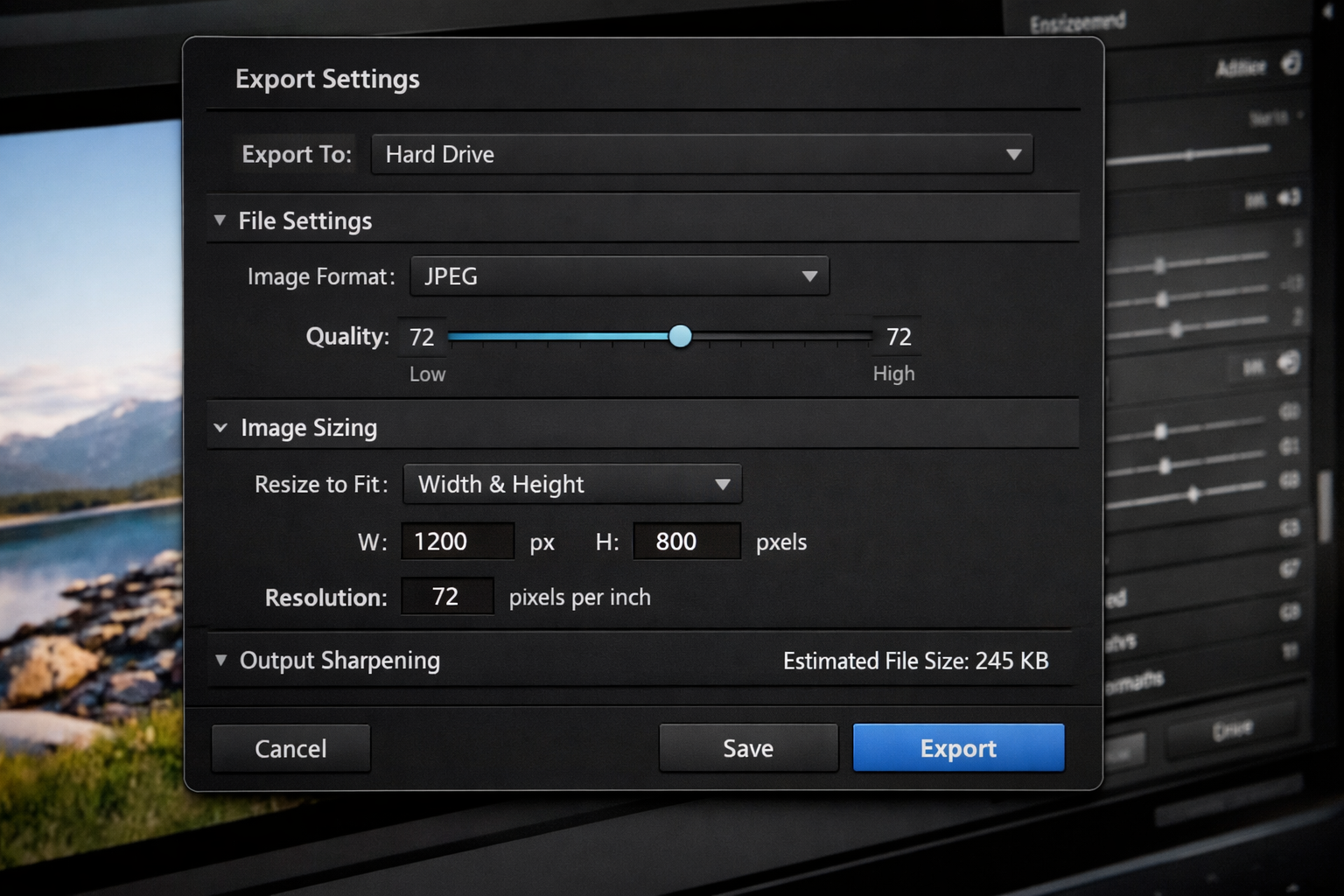Toggle the Output Sharpening section triangle

click(x=220, y=660)
